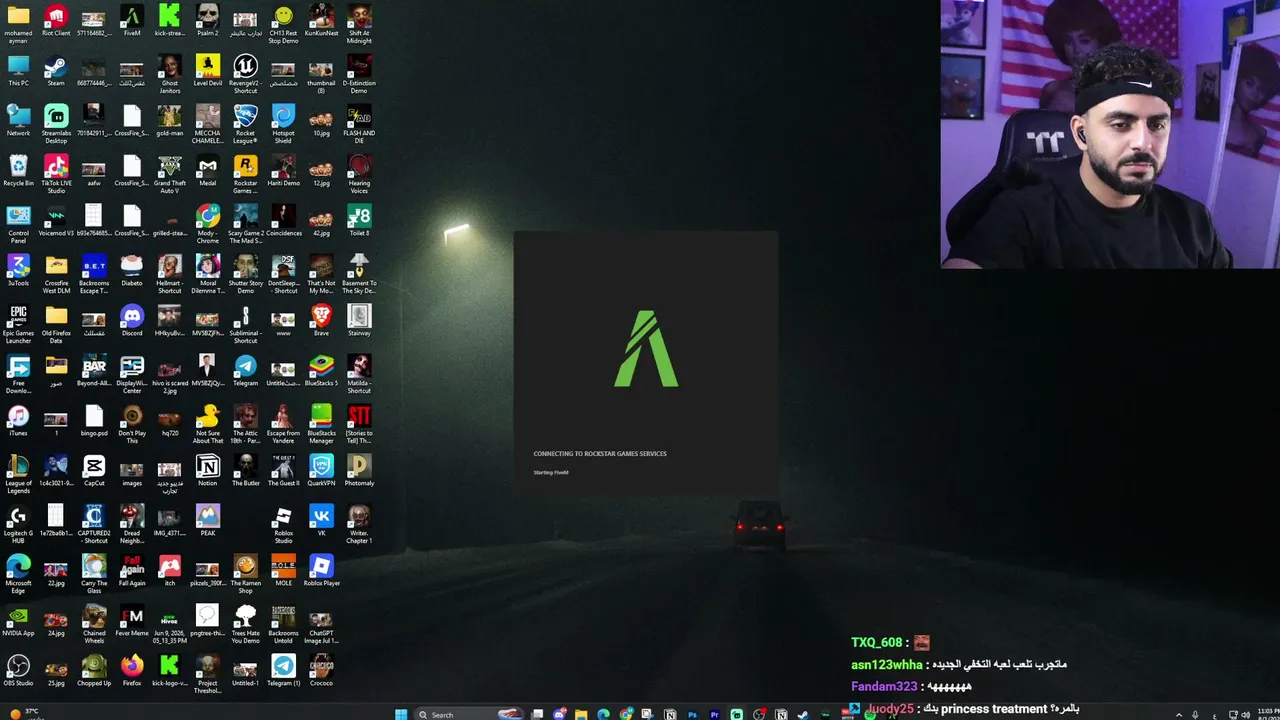This screenshot has height=720, width=1280.
Task: Open the Grand Theft Auto V shortcut
Action: tap(170, 175)
